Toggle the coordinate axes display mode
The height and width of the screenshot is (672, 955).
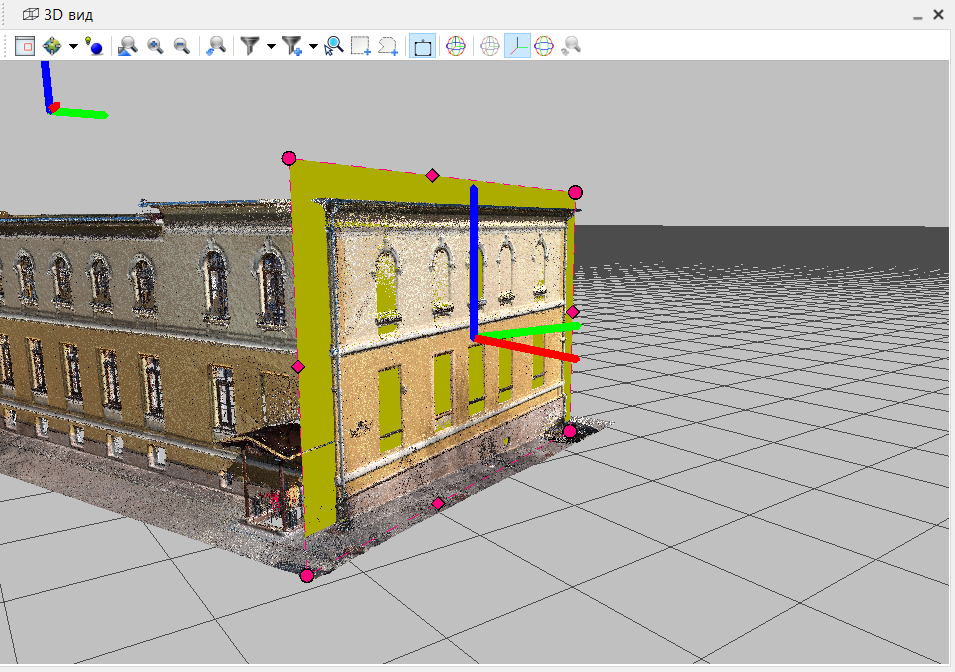click(517, 45)
